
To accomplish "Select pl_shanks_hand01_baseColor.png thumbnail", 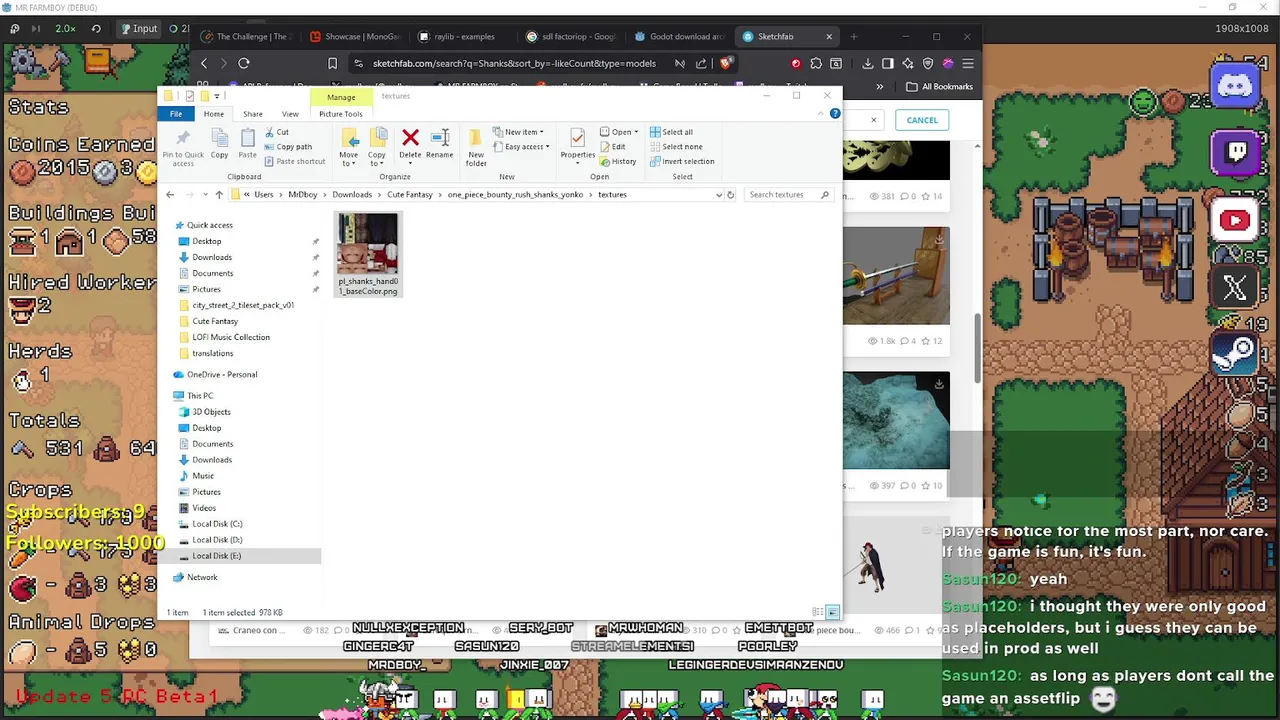I will point(368,254).
